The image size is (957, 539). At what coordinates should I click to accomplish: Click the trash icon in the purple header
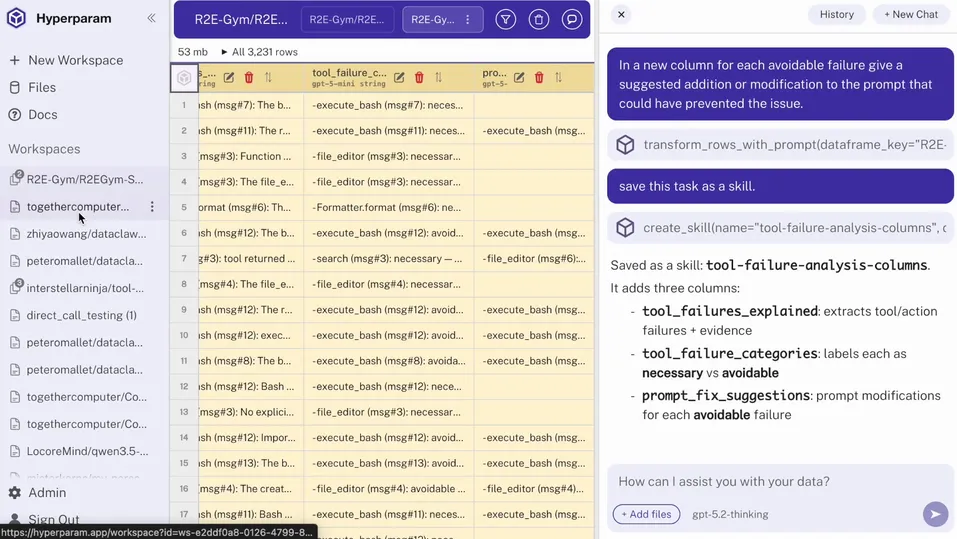[x=539, y=19]
